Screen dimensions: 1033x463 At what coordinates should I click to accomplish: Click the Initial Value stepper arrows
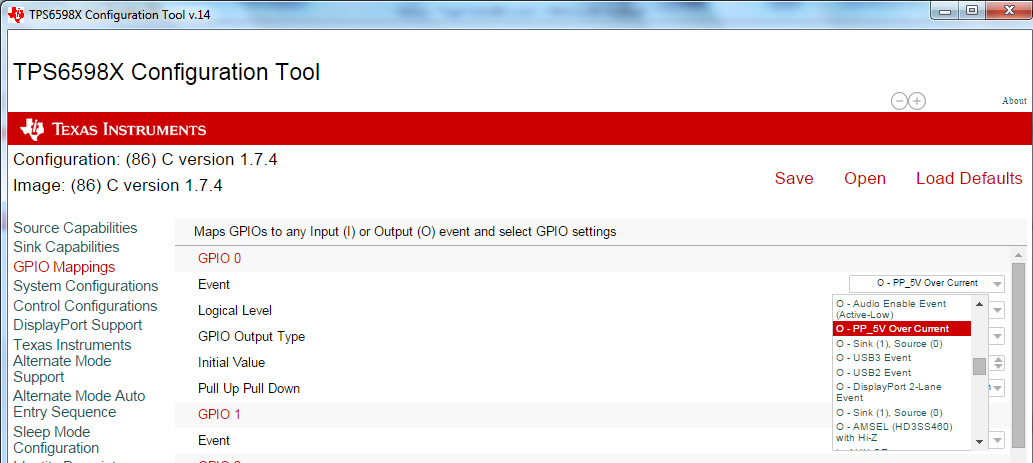click(997, 362)
